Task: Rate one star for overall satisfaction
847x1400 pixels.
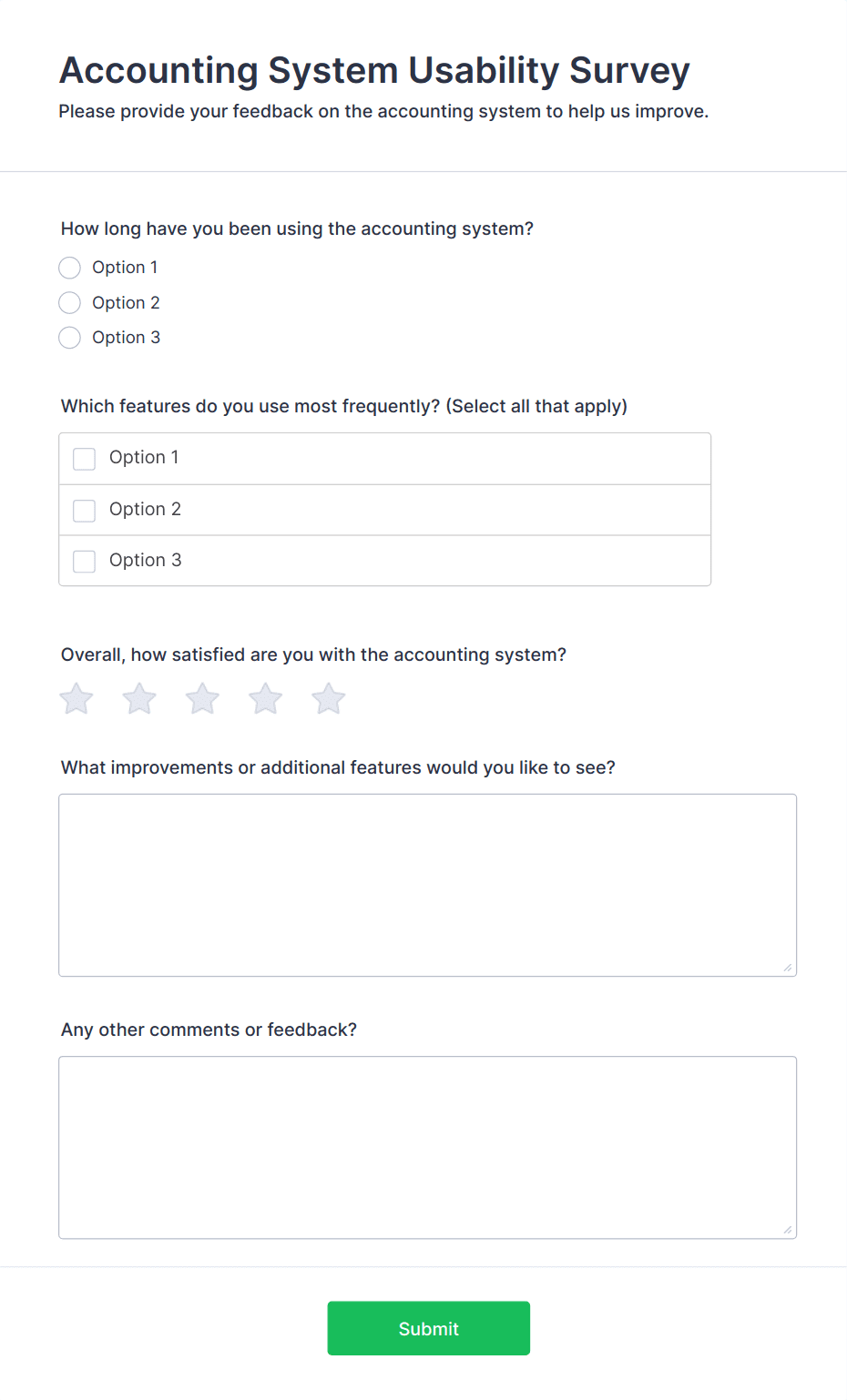Action: [76, 698]
